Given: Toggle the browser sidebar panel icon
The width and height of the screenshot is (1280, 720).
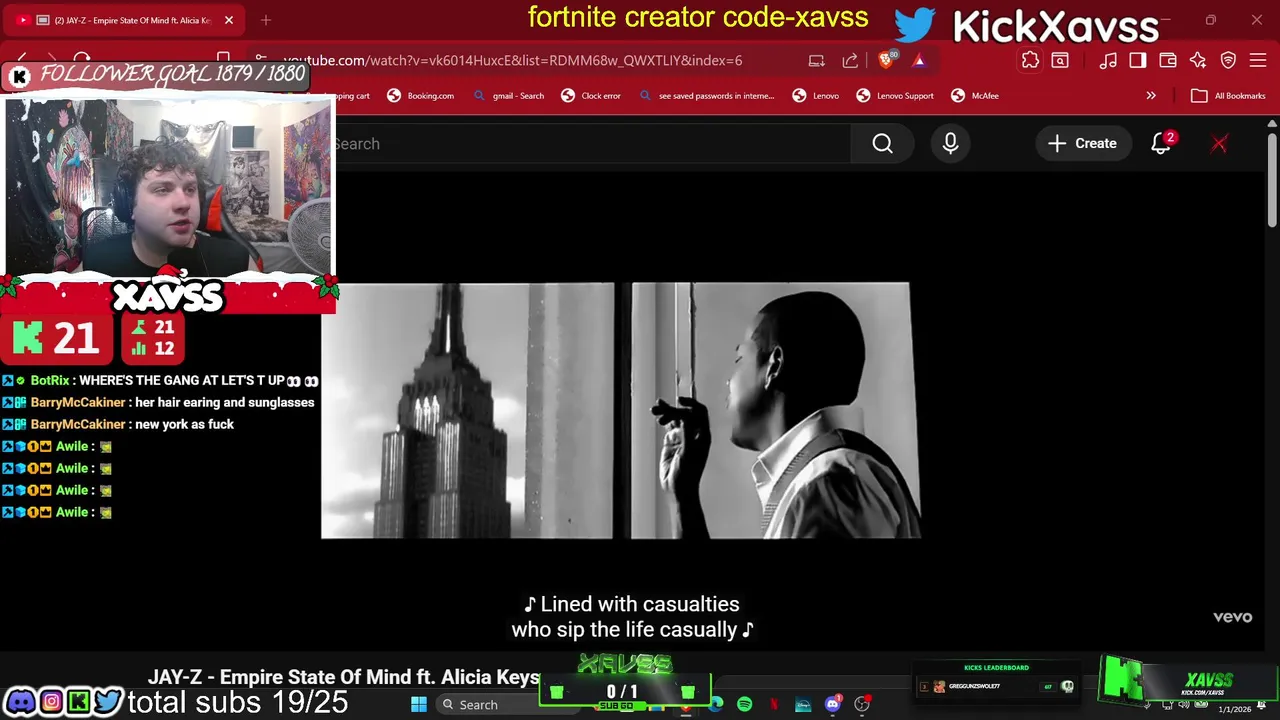Looking at the screenshot, I should (1138, 60).
